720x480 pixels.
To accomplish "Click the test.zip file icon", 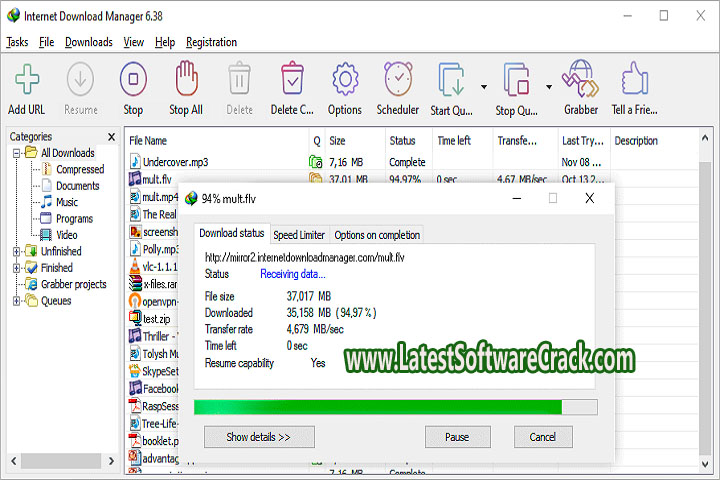I will (x=135, y=318).
